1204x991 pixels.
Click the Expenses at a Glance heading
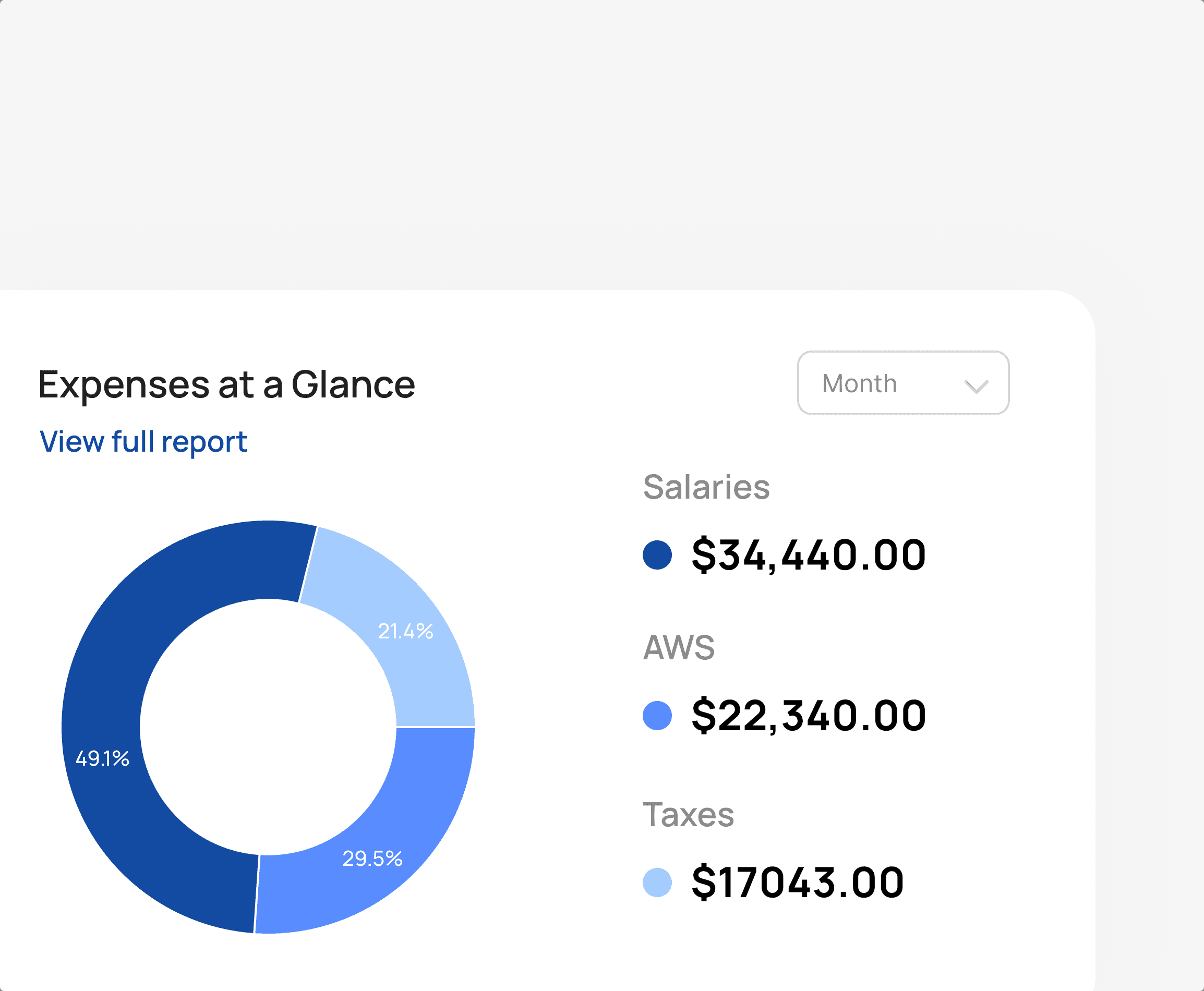pos(226,384)
